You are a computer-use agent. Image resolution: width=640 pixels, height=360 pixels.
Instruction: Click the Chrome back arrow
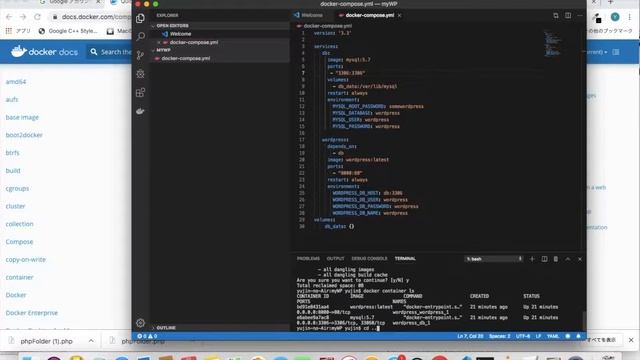point(9,17)
